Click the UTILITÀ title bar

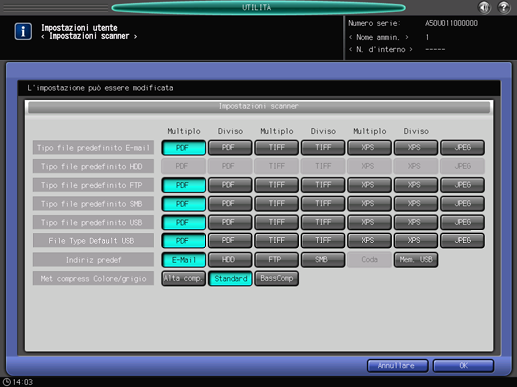click(258, 7)
